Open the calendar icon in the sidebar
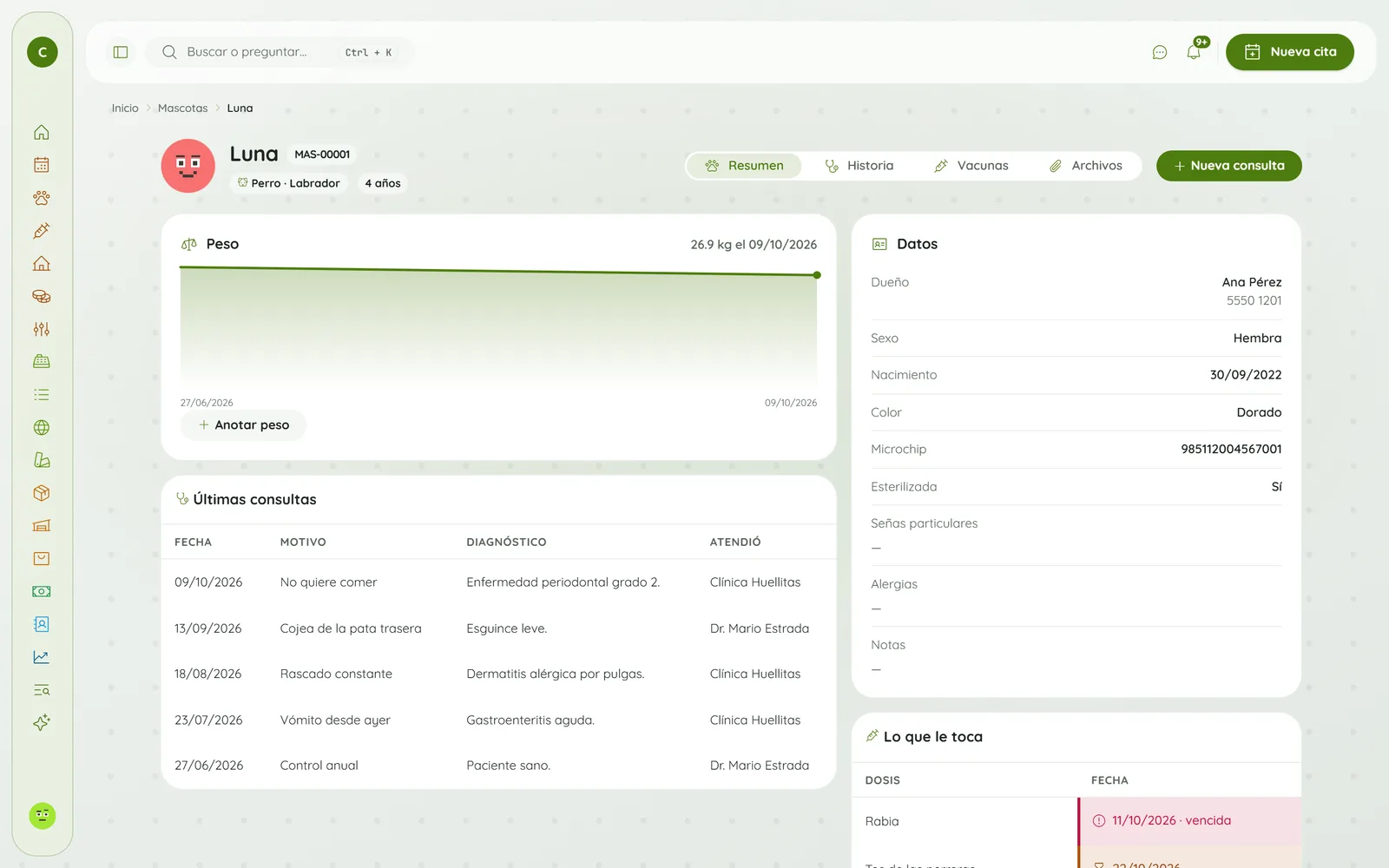Image resolution: width=1389 pixels, height=868 pixels. (42, 165)
